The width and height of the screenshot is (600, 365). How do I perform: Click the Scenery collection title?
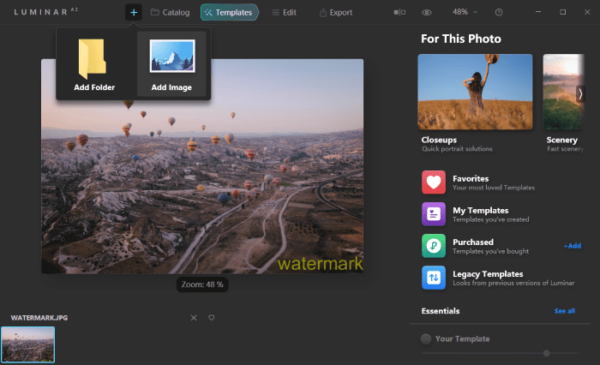(x=562, y=140)
